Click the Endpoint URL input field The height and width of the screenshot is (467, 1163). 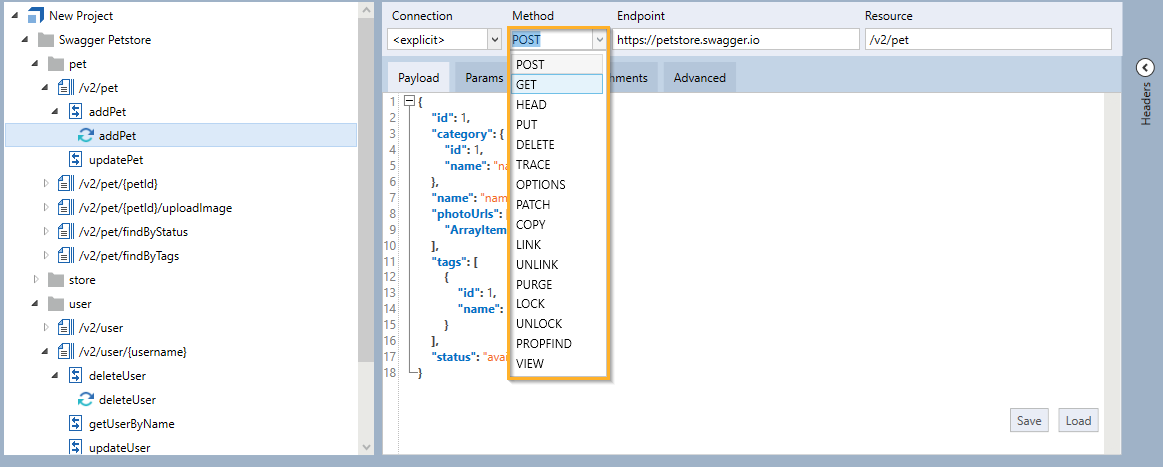(x=735, y=40)
